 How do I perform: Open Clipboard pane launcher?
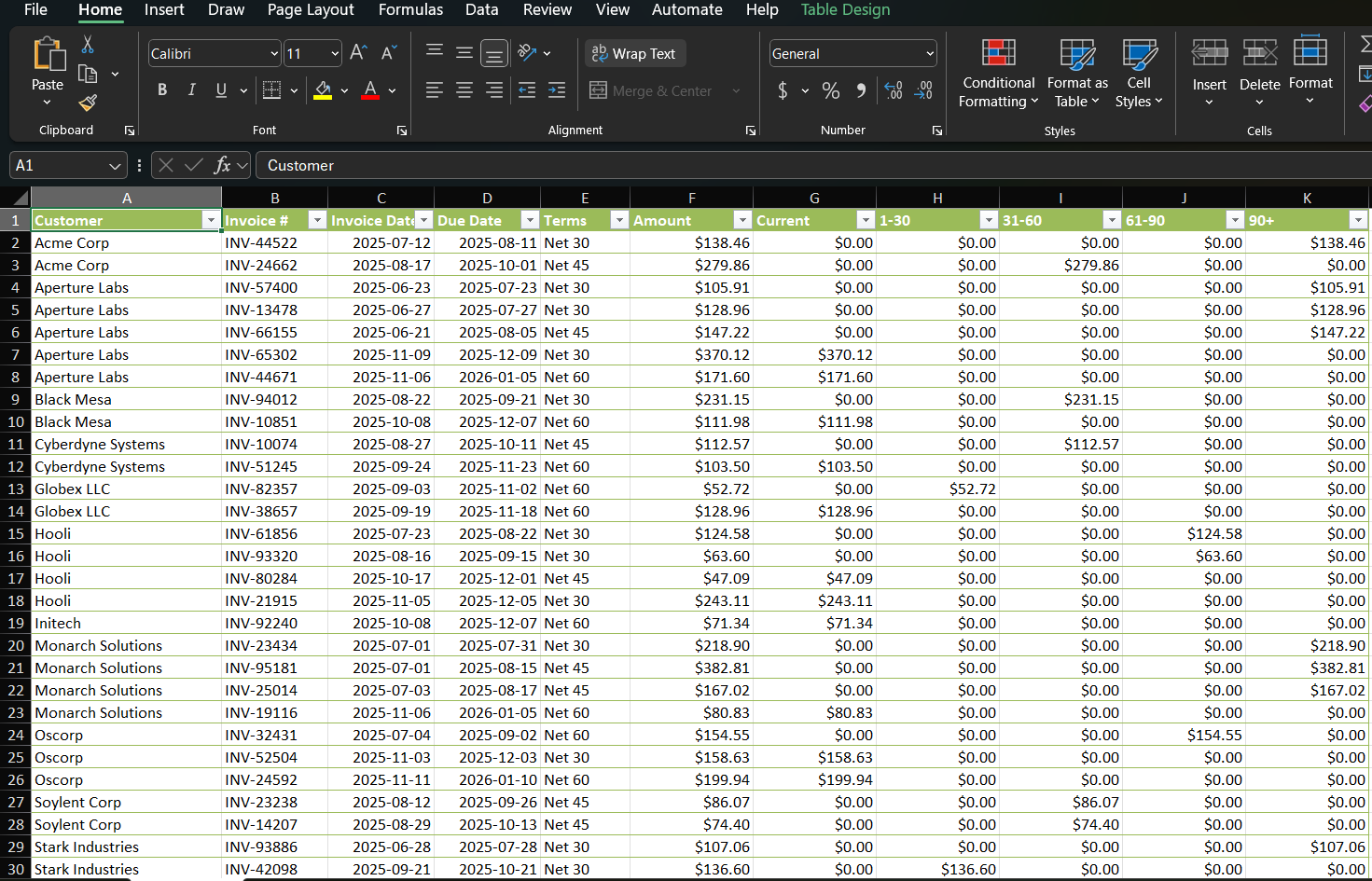click(130, 131)
